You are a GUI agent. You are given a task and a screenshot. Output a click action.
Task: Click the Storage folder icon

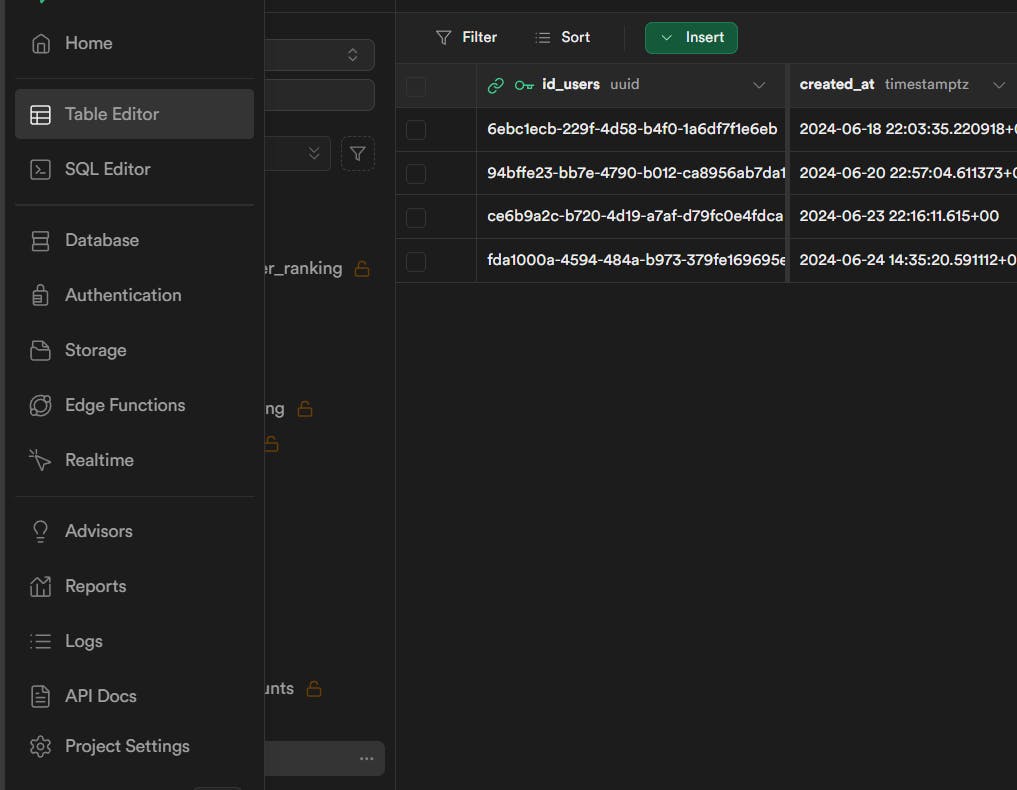40,350
